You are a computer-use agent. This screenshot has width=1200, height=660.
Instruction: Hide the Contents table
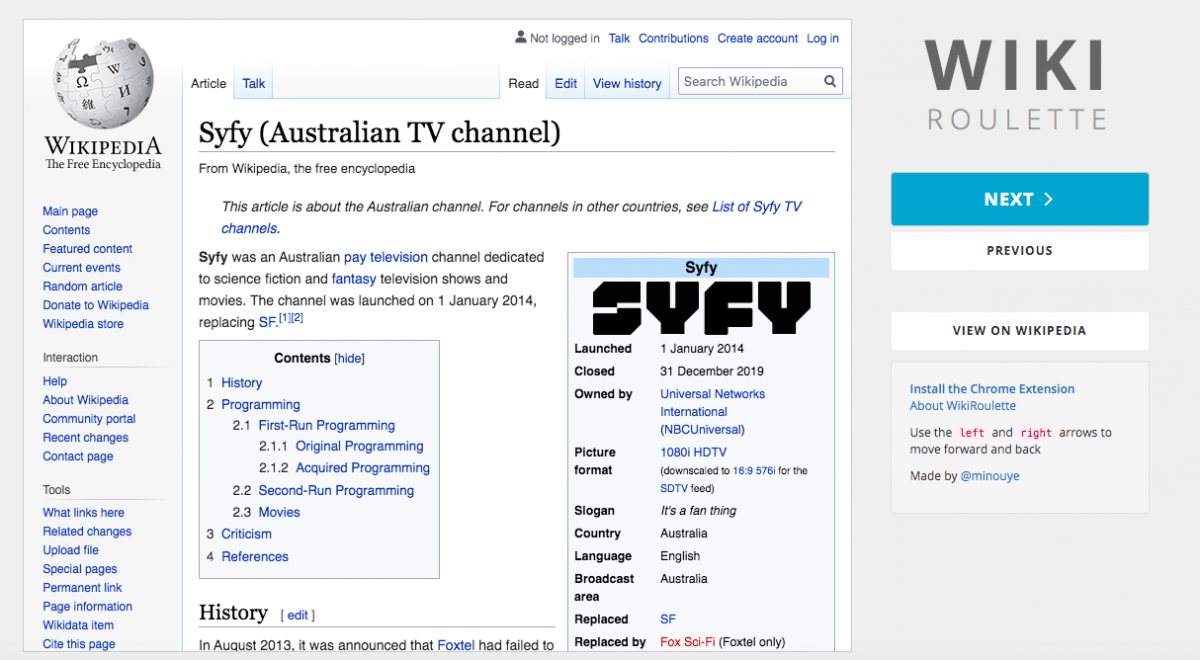(x=349, y=359)
